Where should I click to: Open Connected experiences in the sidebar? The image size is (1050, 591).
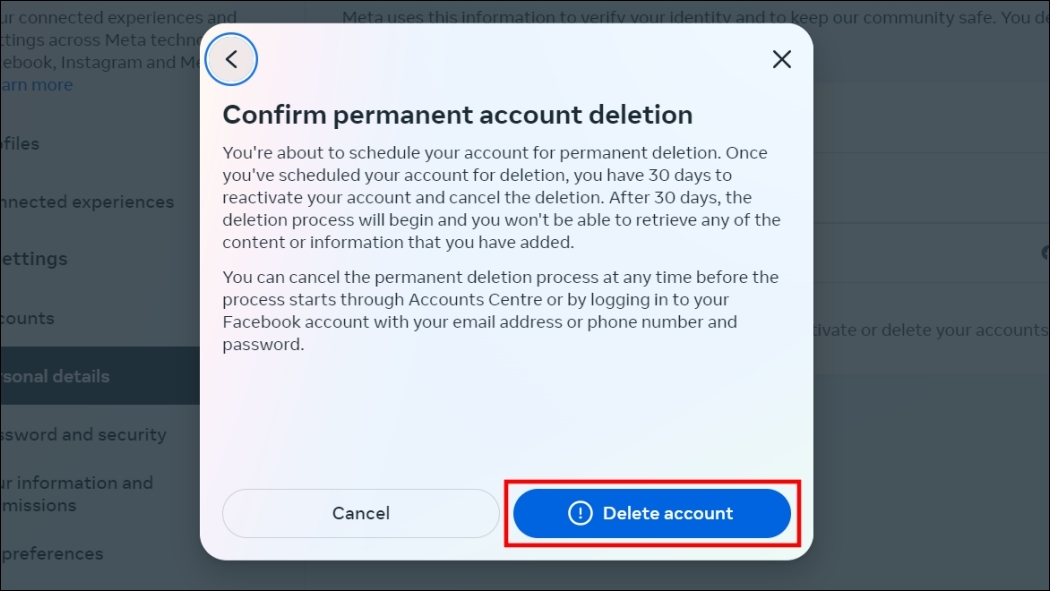[x=87, y=201]
